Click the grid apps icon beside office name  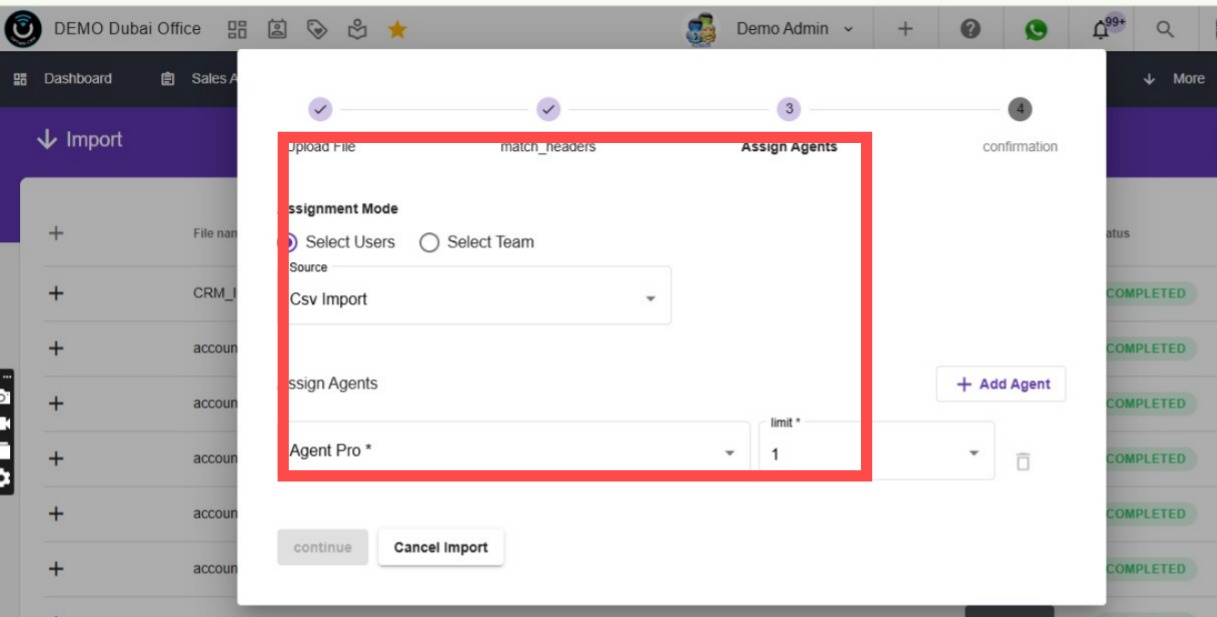click(237, 30)
